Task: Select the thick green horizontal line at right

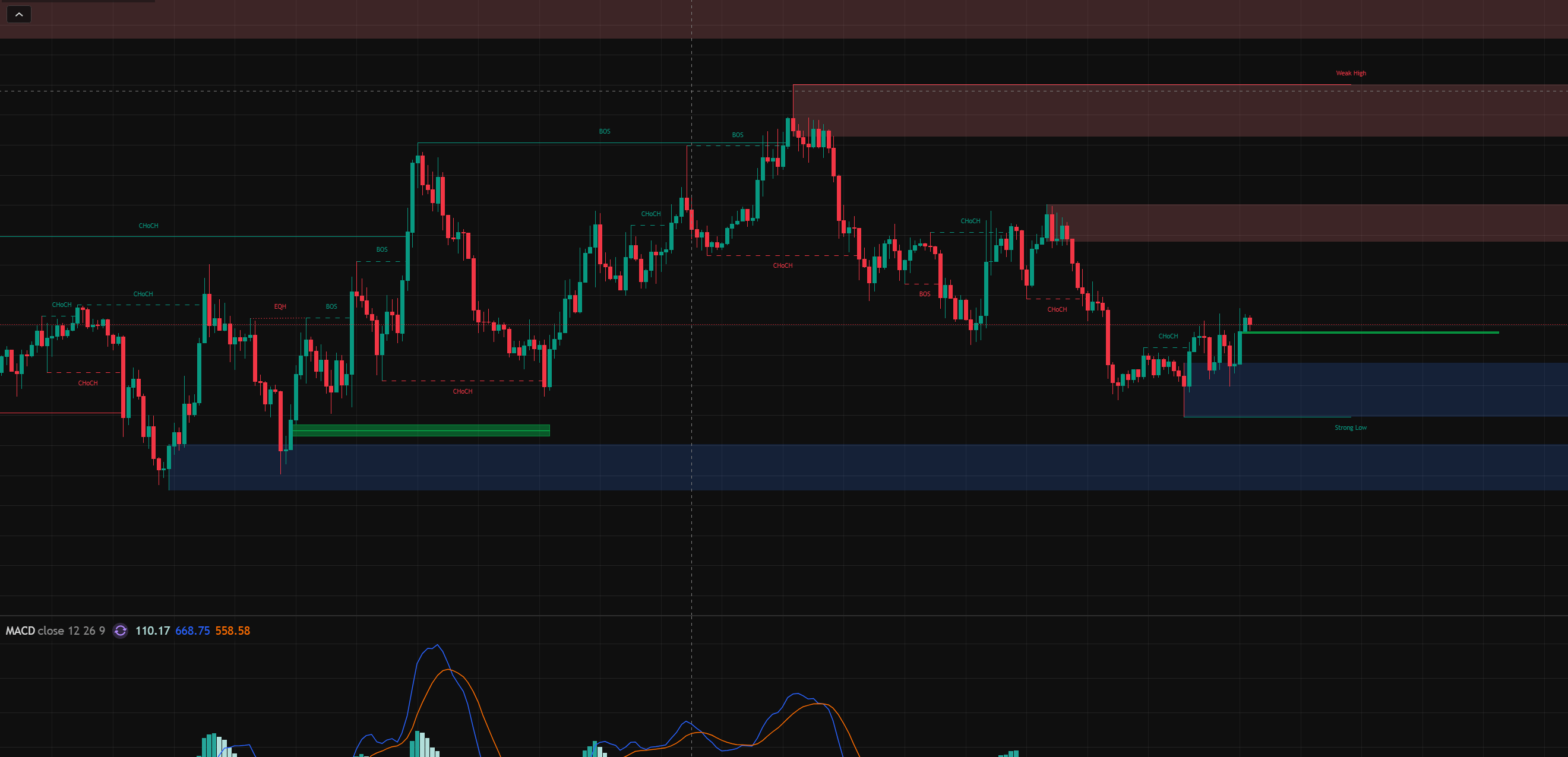Action: pyautogui.click(x=1370, y=332)
